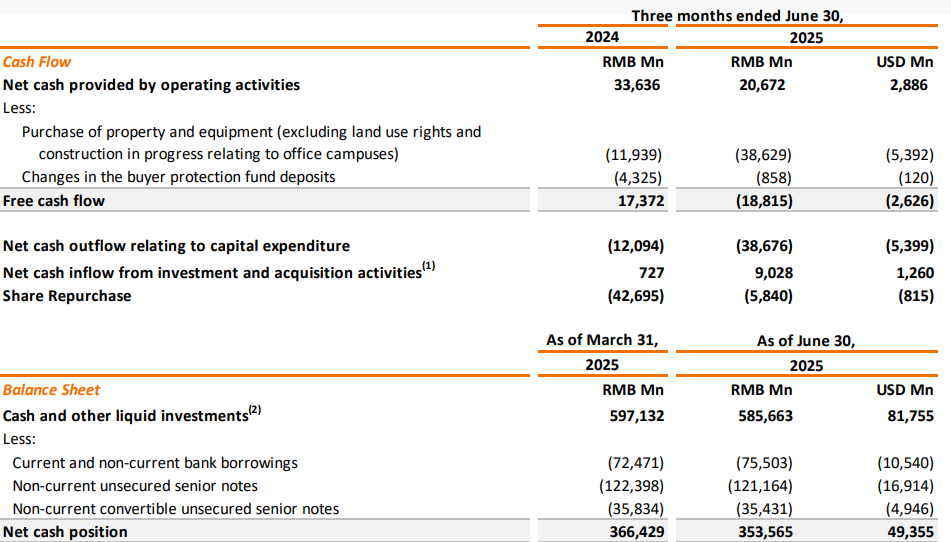
Task: Select the As of June 30 header
Action: [x=806, y=341]
